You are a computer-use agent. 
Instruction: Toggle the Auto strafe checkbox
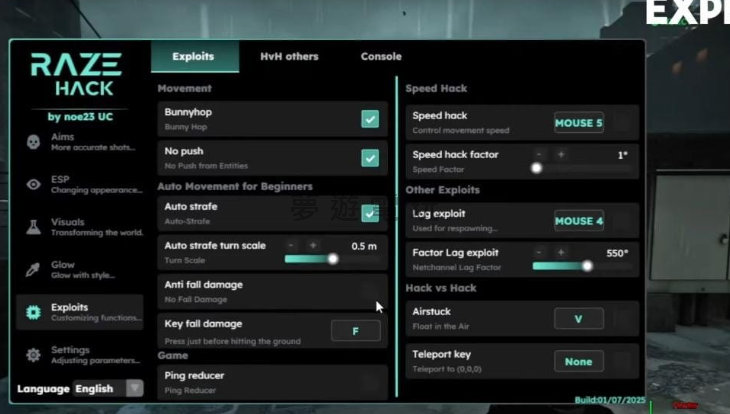coord(370,213)
